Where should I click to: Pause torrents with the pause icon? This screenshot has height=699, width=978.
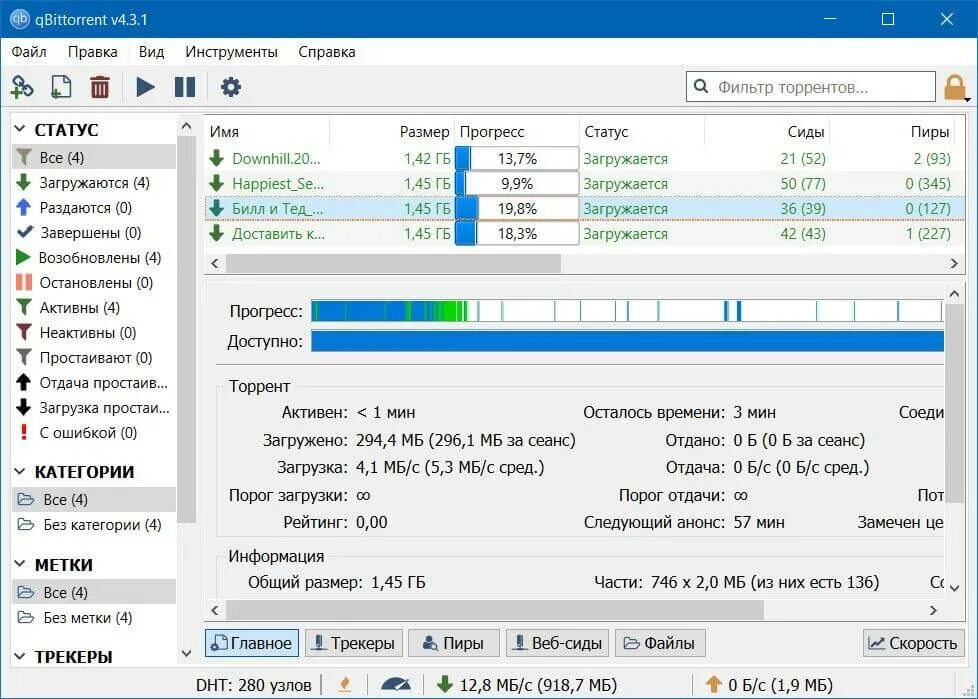click(x=185, y=87)
